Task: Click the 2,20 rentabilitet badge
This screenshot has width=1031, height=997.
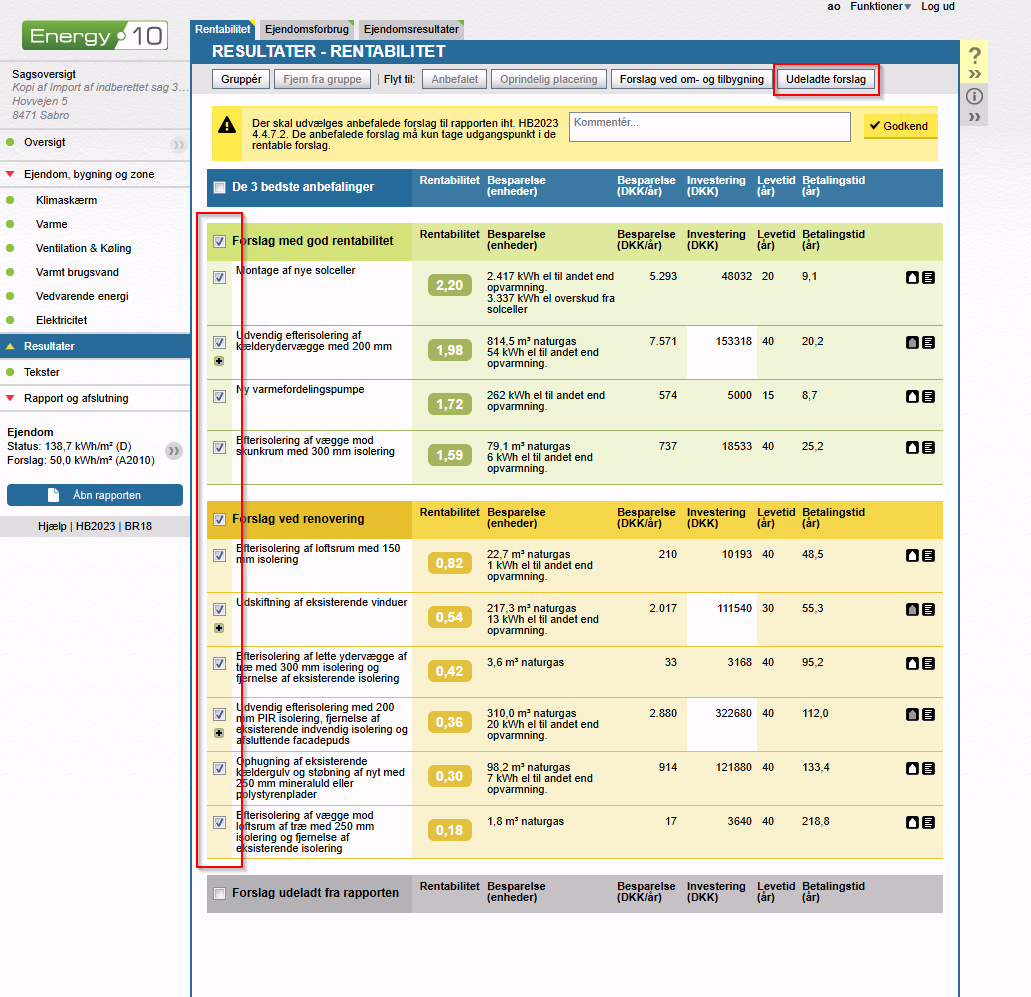Action: [x=448, y=286]
